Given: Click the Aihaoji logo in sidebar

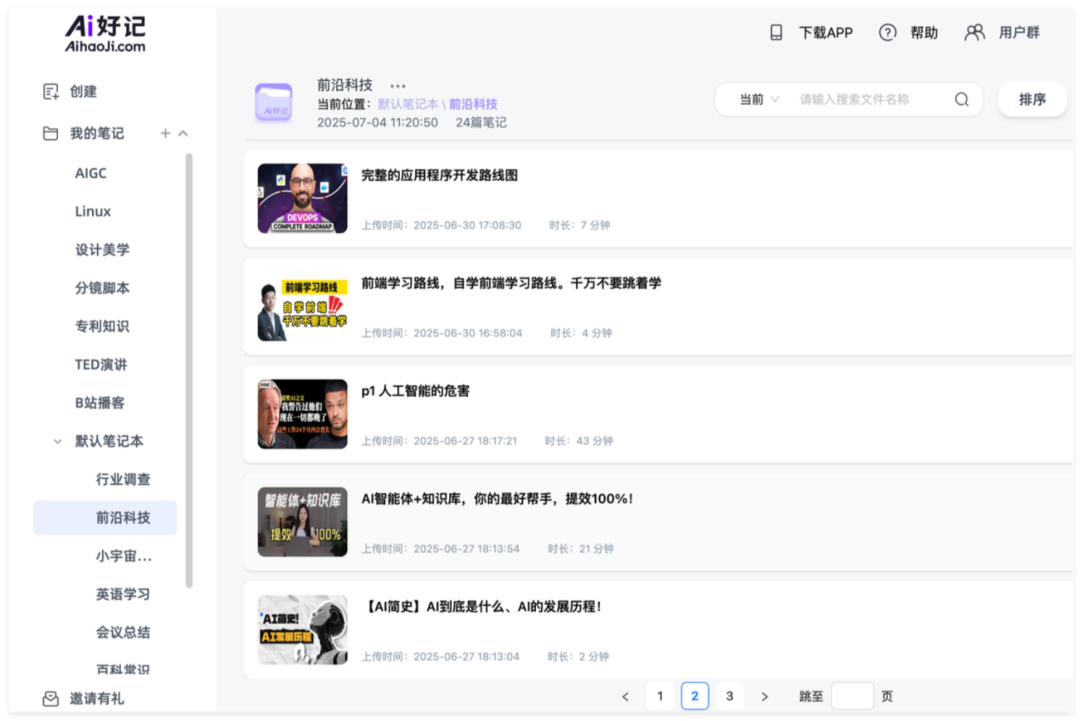Looking at the screenshot, I should pyautogui.click(x=105, y=33).
